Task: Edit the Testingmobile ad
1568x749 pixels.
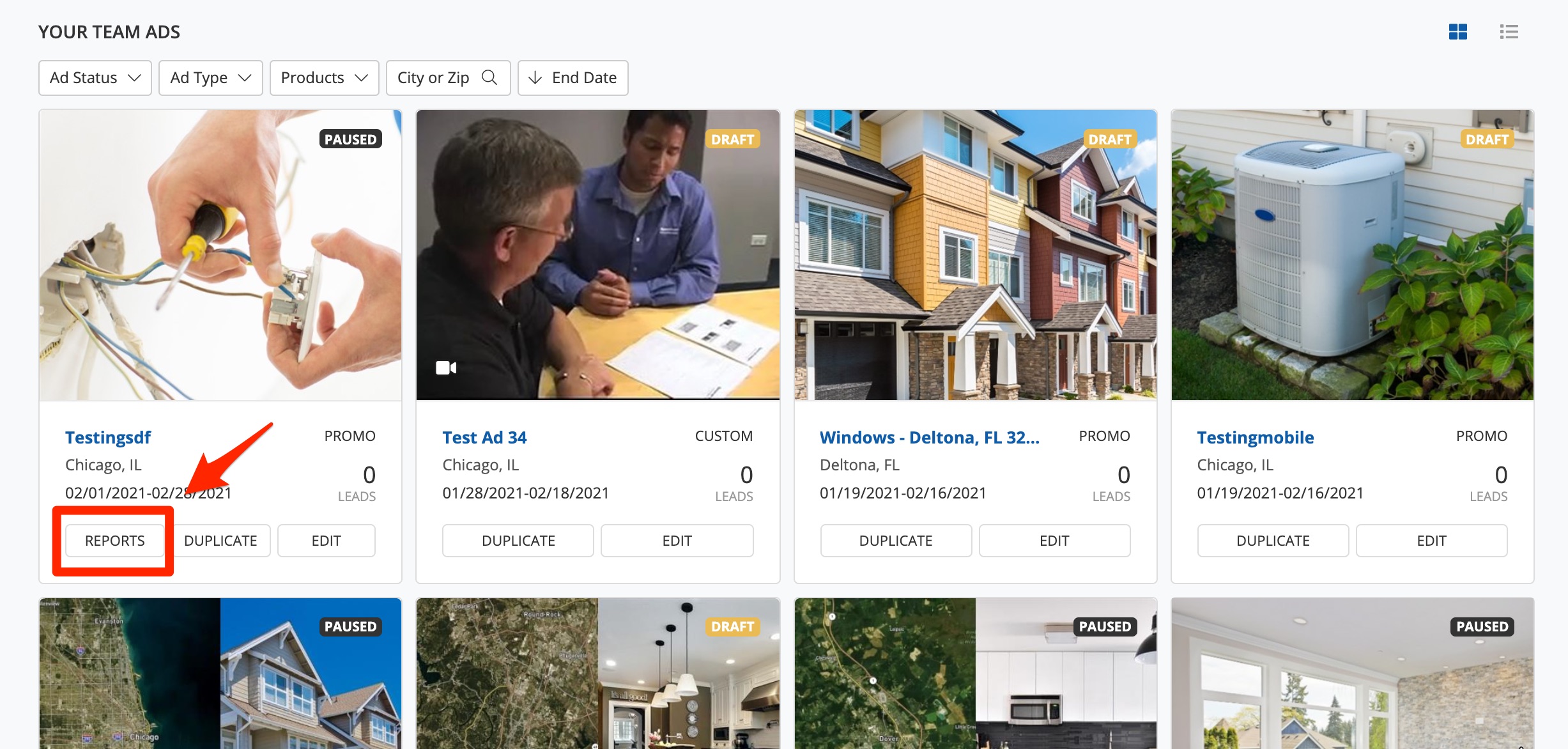Action: point(1431,541)
